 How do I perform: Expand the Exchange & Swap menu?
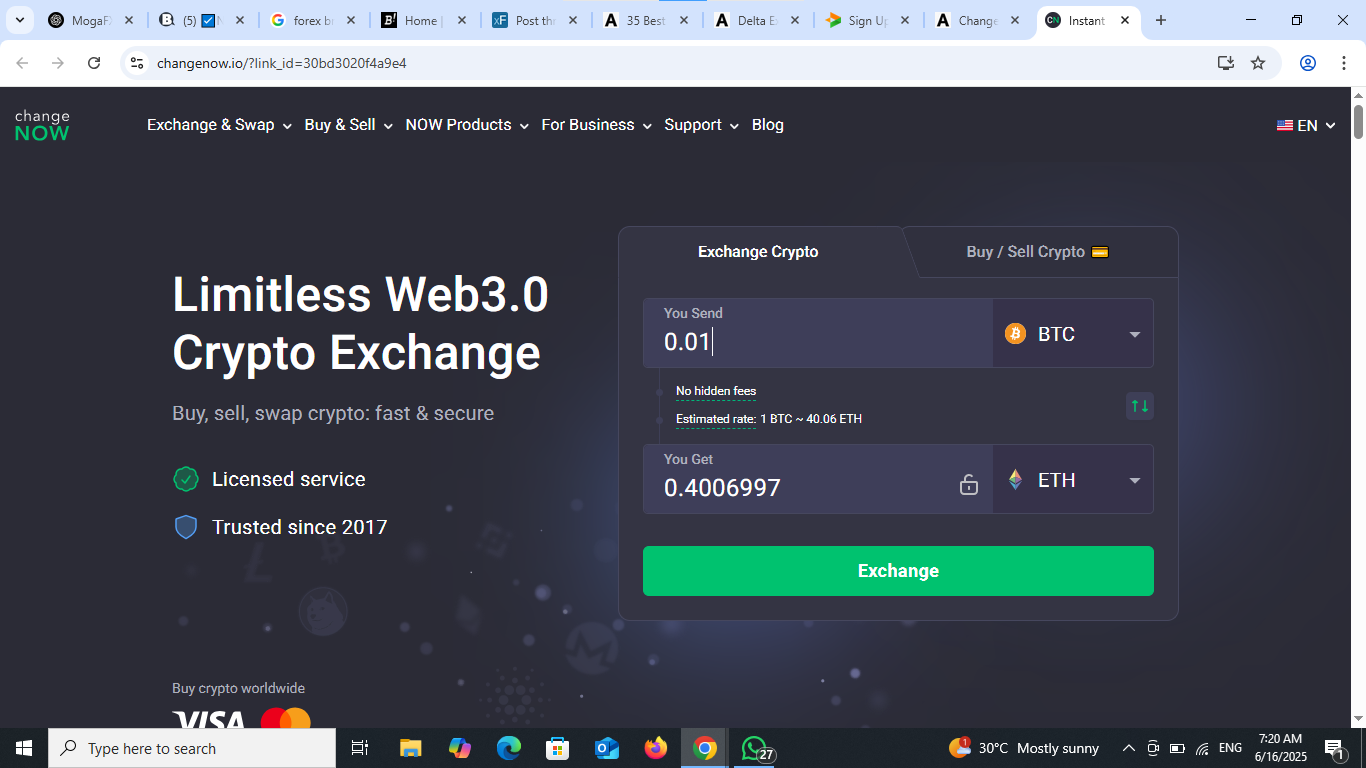pyautogui.click(x=219, y=125)
